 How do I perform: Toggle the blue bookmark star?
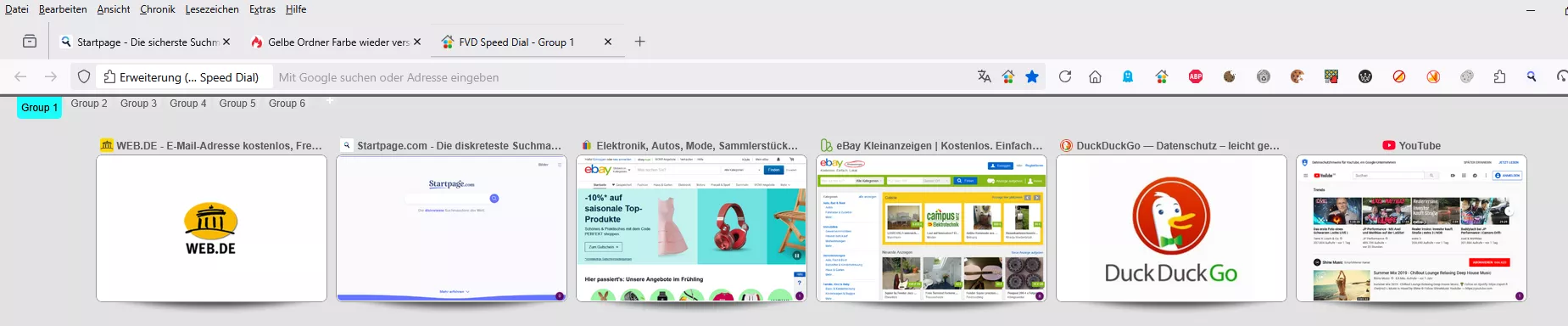(x=1032, y=77)
